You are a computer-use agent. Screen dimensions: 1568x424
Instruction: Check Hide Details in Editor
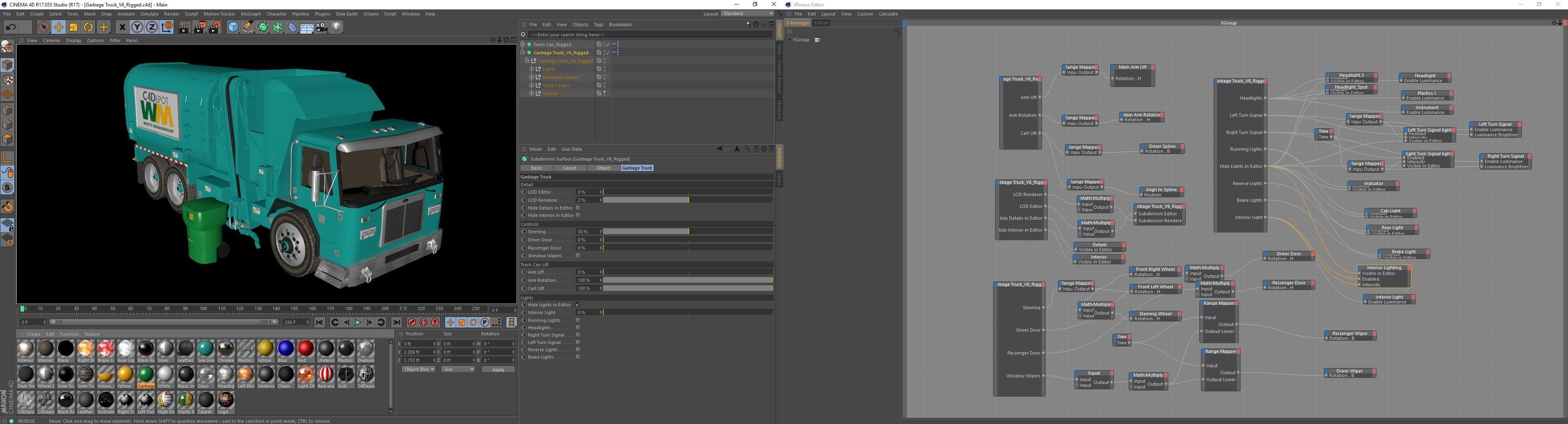[578, 208]
